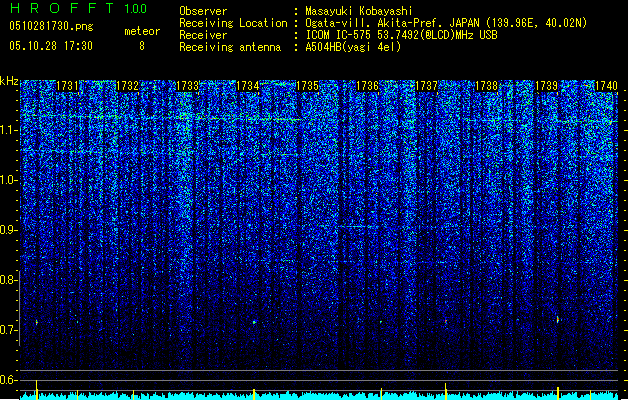This screenshot has height=400, width=629.
Task: Click observer name Masayuki Kobayashi
Action: pos(358,11)
